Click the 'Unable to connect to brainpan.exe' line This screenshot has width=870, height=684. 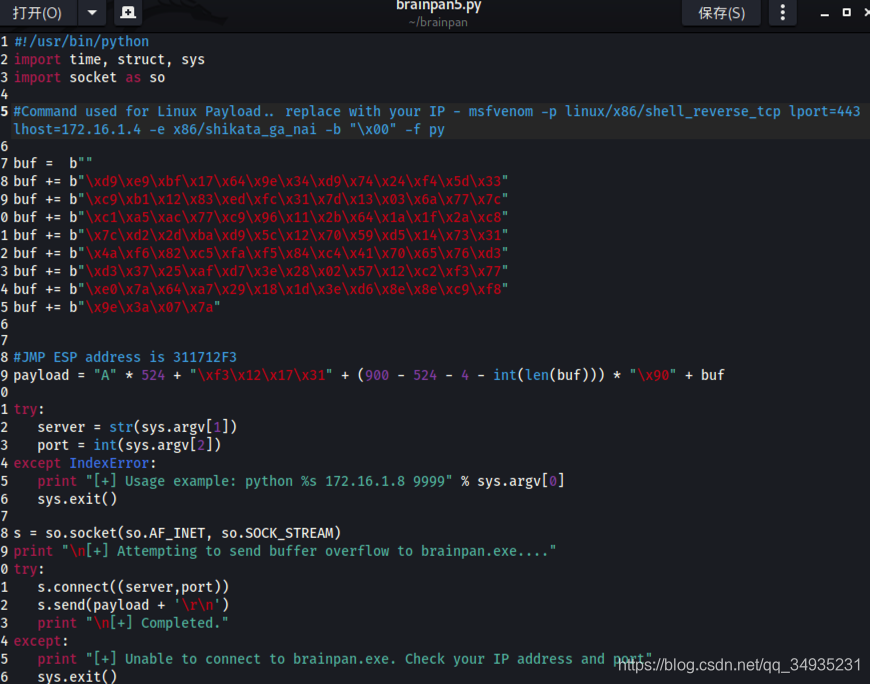(345, 659)
